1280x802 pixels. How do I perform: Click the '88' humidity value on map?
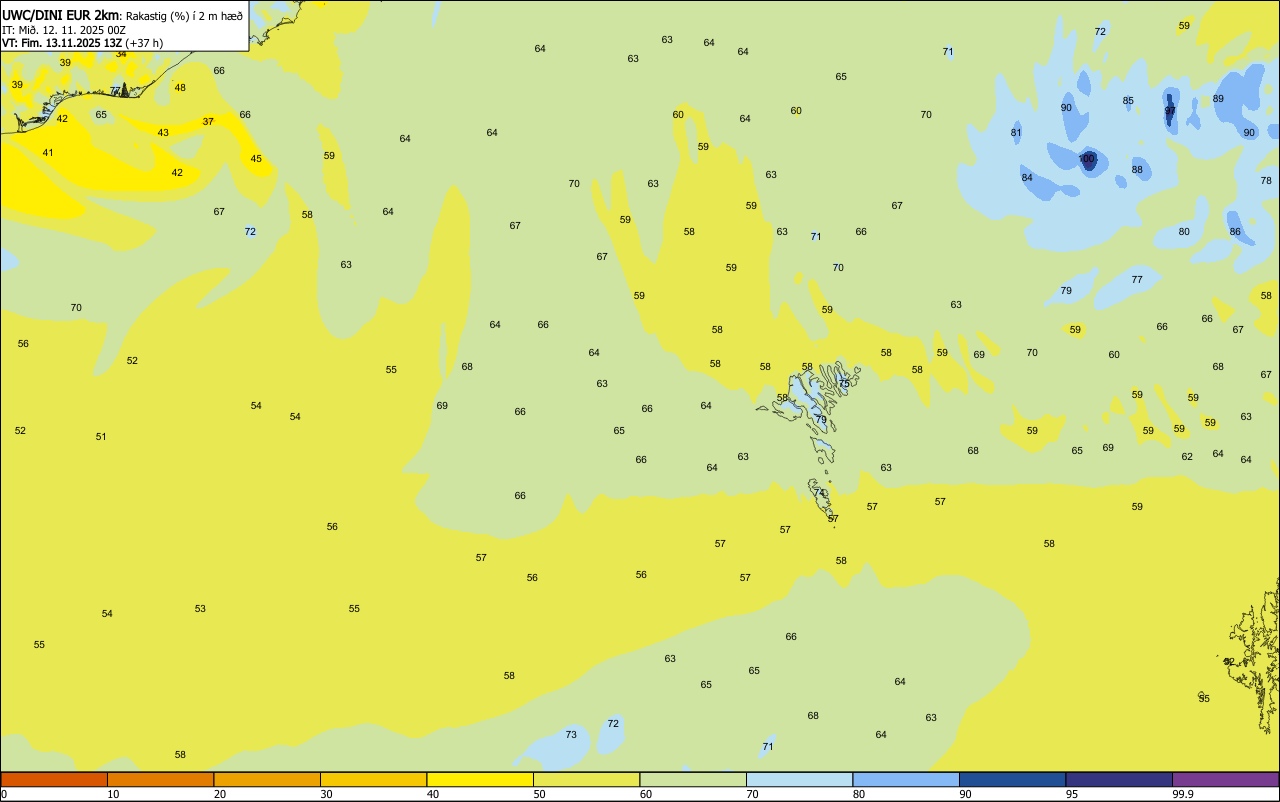click(1137, 170)
